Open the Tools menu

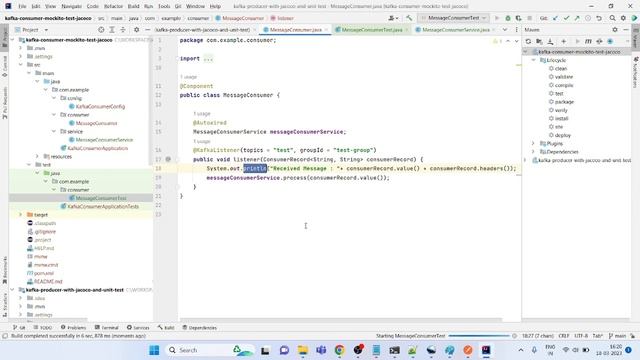pyautogui.click(x=164, y=6)
